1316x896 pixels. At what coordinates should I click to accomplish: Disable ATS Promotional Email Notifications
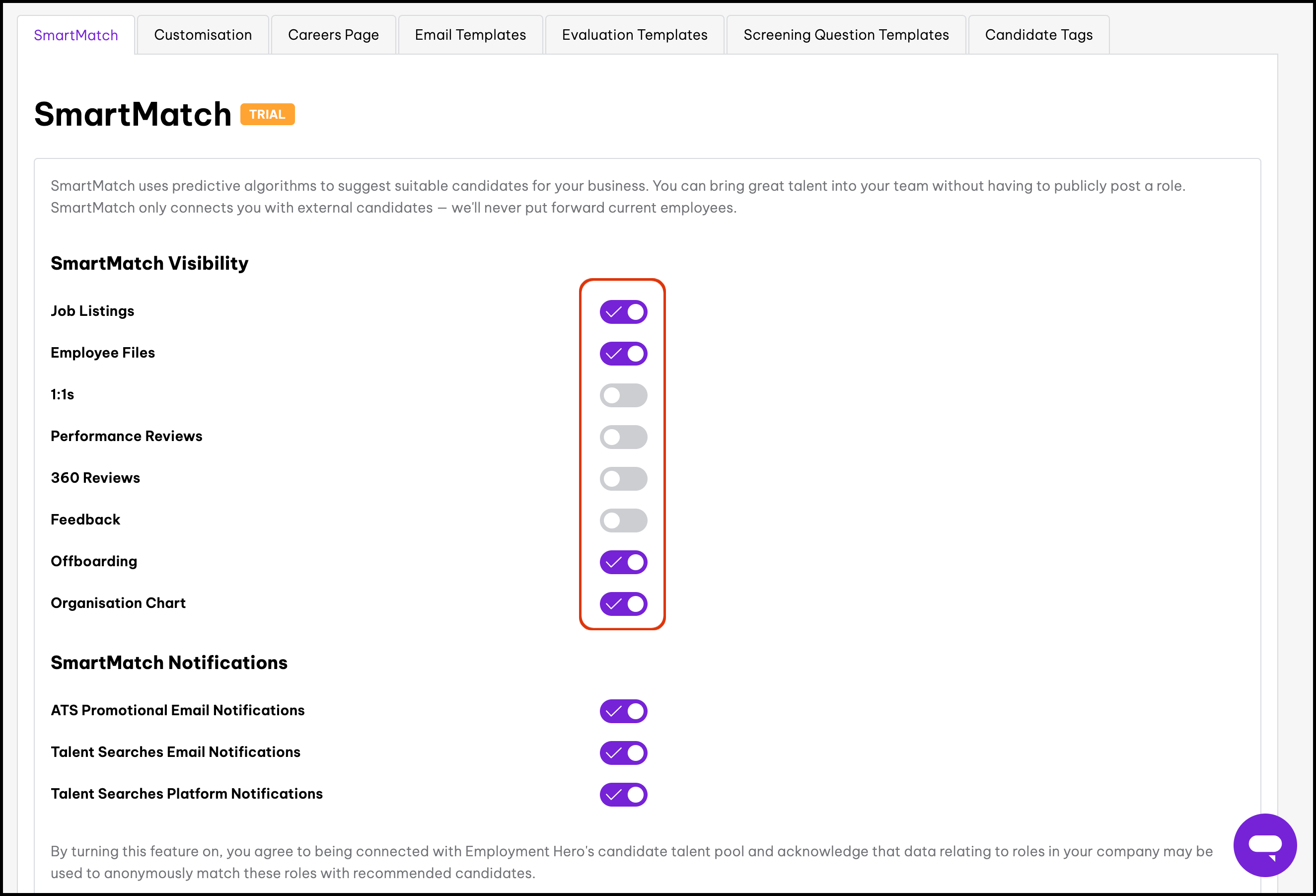pos(623,711)
